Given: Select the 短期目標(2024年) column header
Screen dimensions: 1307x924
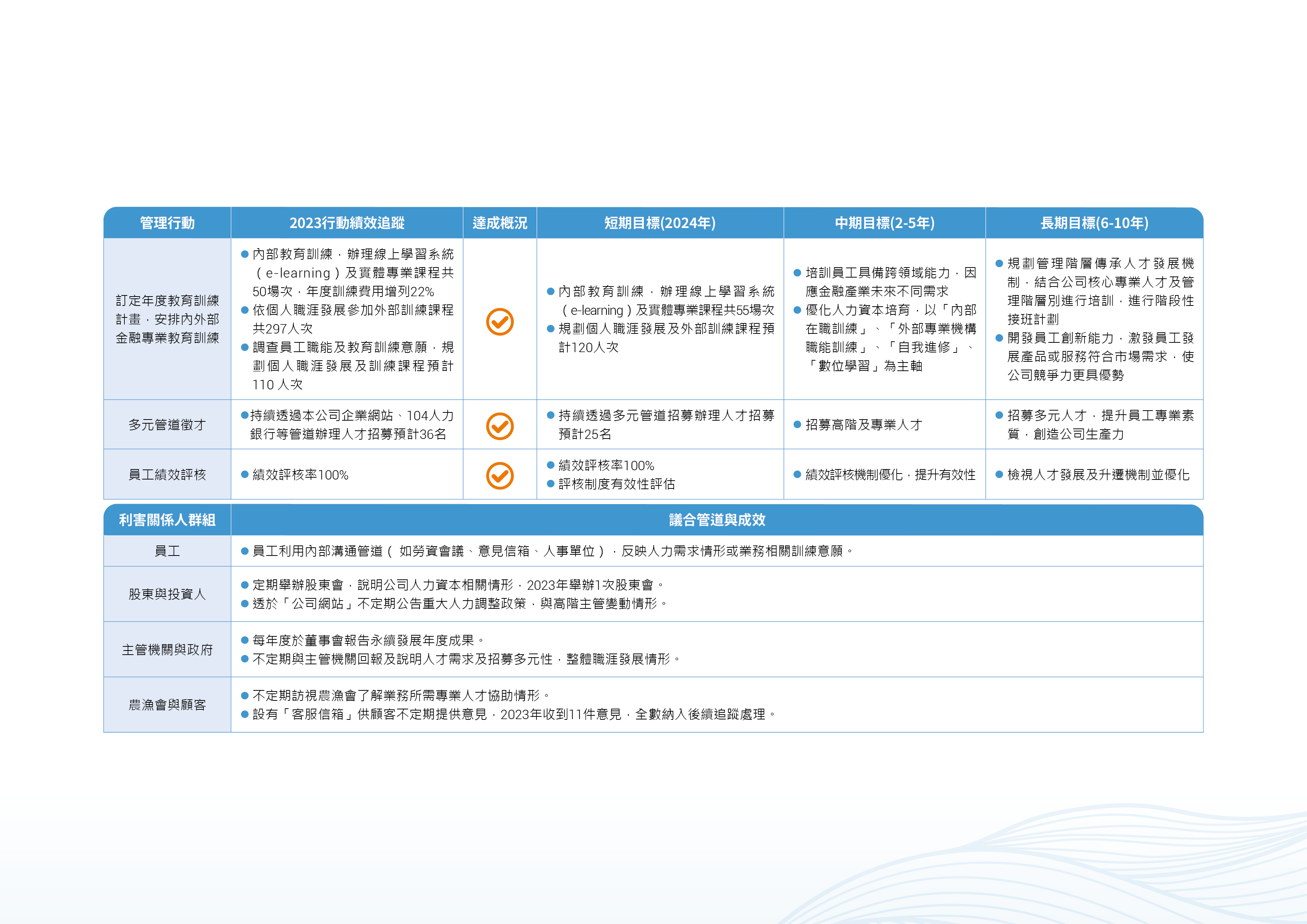Looking at the screenshot, I should [x=660, y=222].
